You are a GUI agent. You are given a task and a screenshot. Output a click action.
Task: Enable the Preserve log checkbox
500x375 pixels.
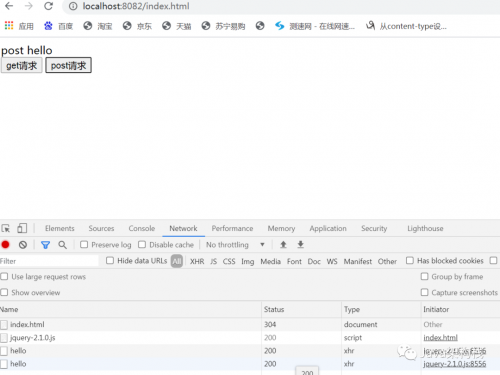(84, 245)
